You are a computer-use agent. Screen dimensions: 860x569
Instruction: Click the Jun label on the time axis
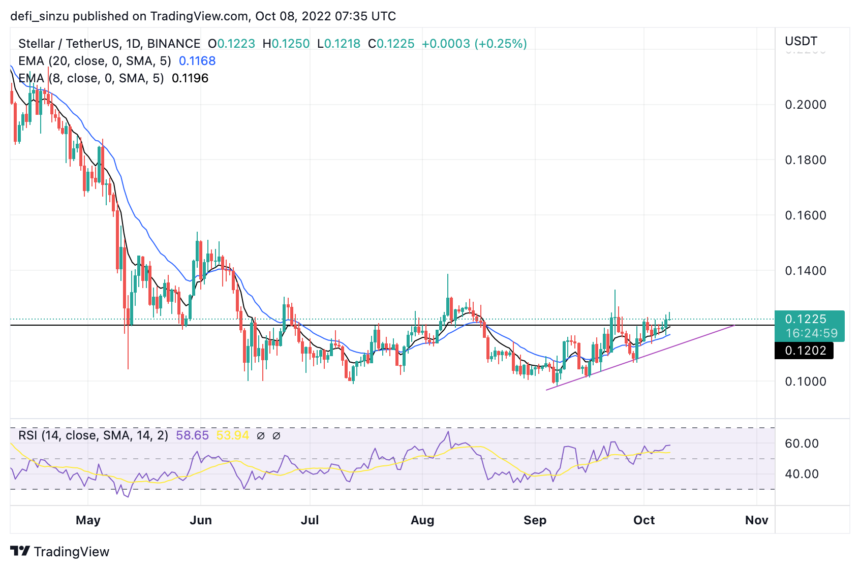coord(201,520)
